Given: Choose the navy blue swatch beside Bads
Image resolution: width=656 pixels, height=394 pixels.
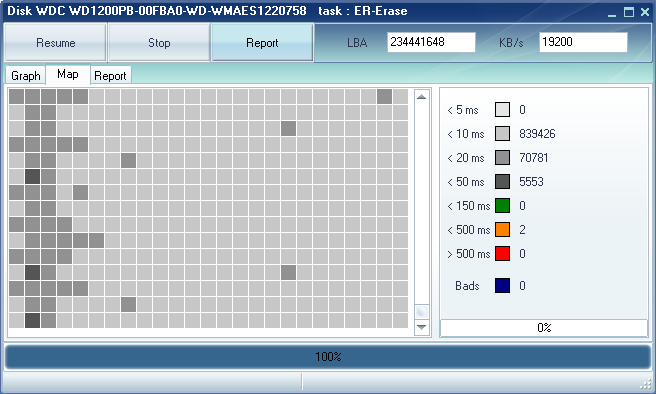Looking at the screenshot, I should tap(502, 286).
